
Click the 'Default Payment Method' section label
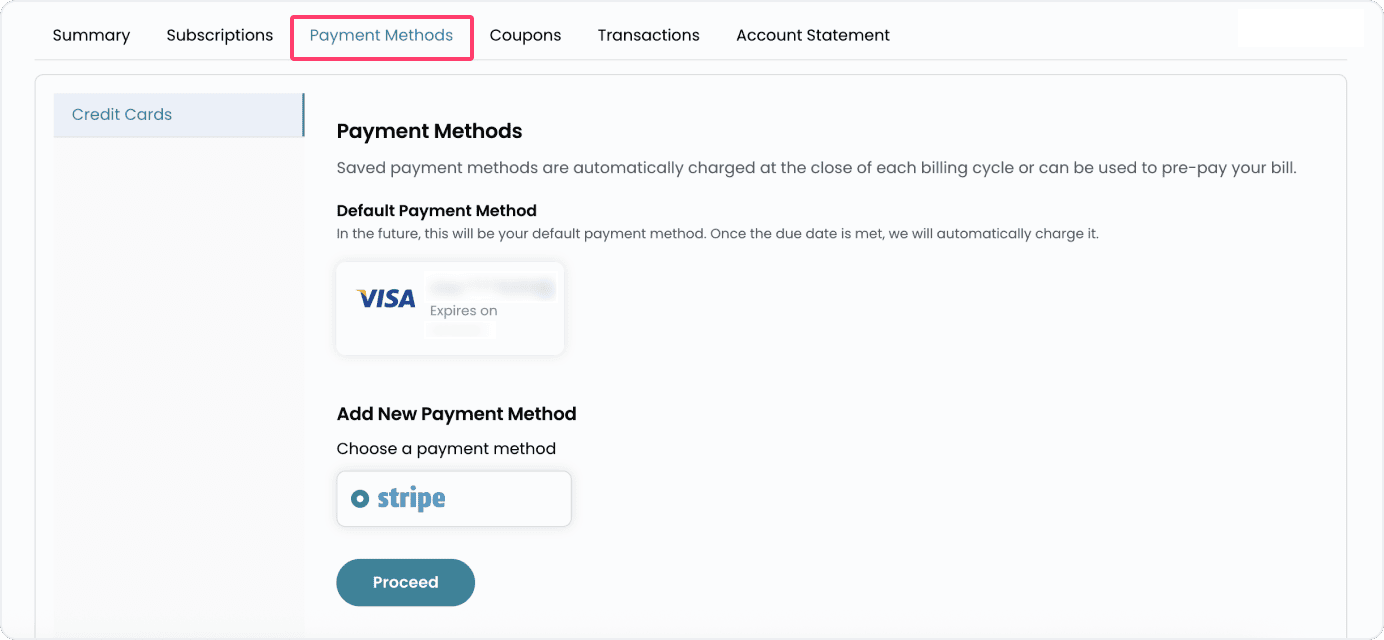[436, 210]
